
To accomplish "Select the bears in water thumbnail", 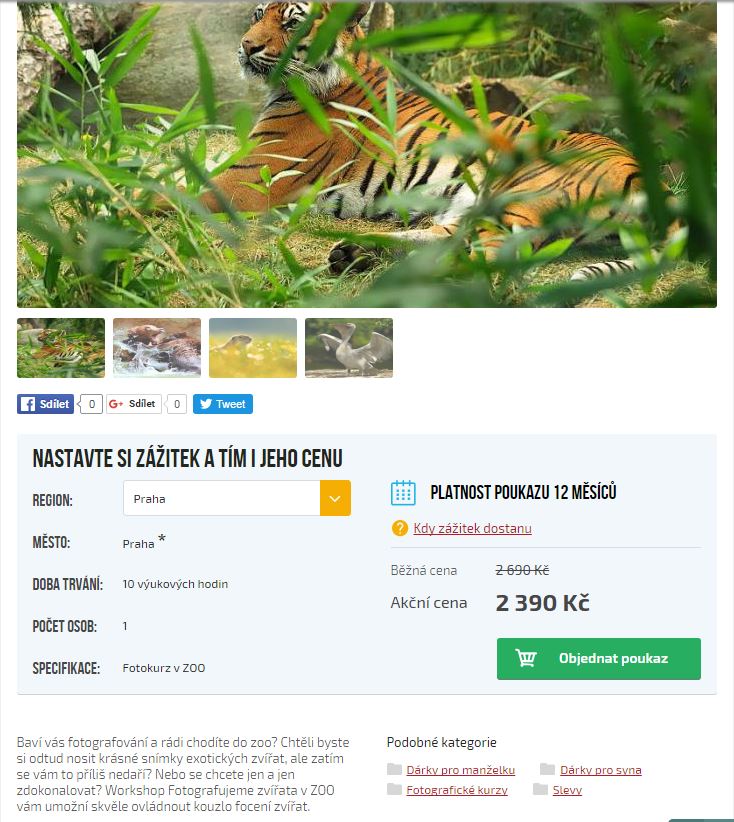I will coord(157,348).
